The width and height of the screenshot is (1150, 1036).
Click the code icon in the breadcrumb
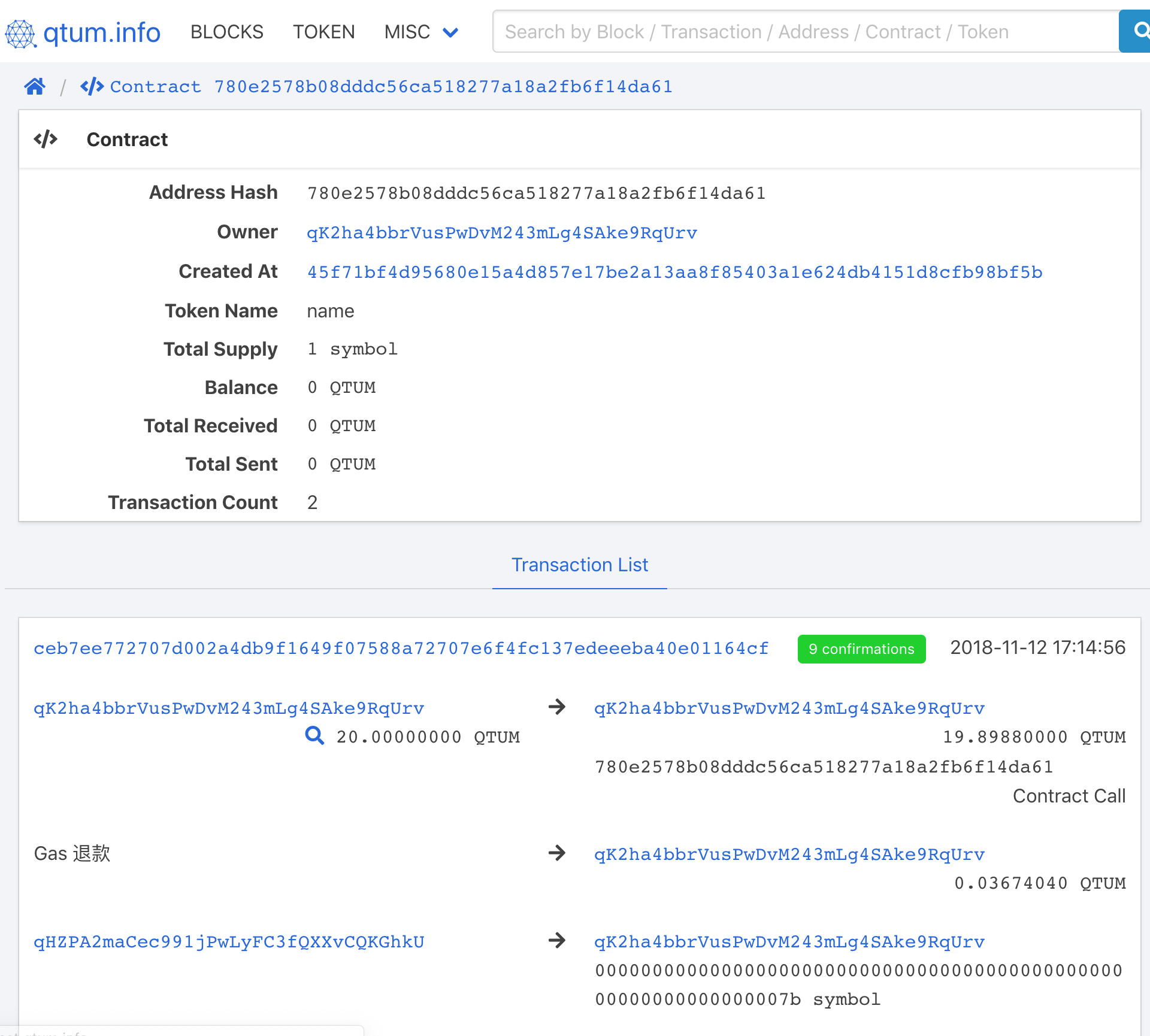[x=92, y=87]
